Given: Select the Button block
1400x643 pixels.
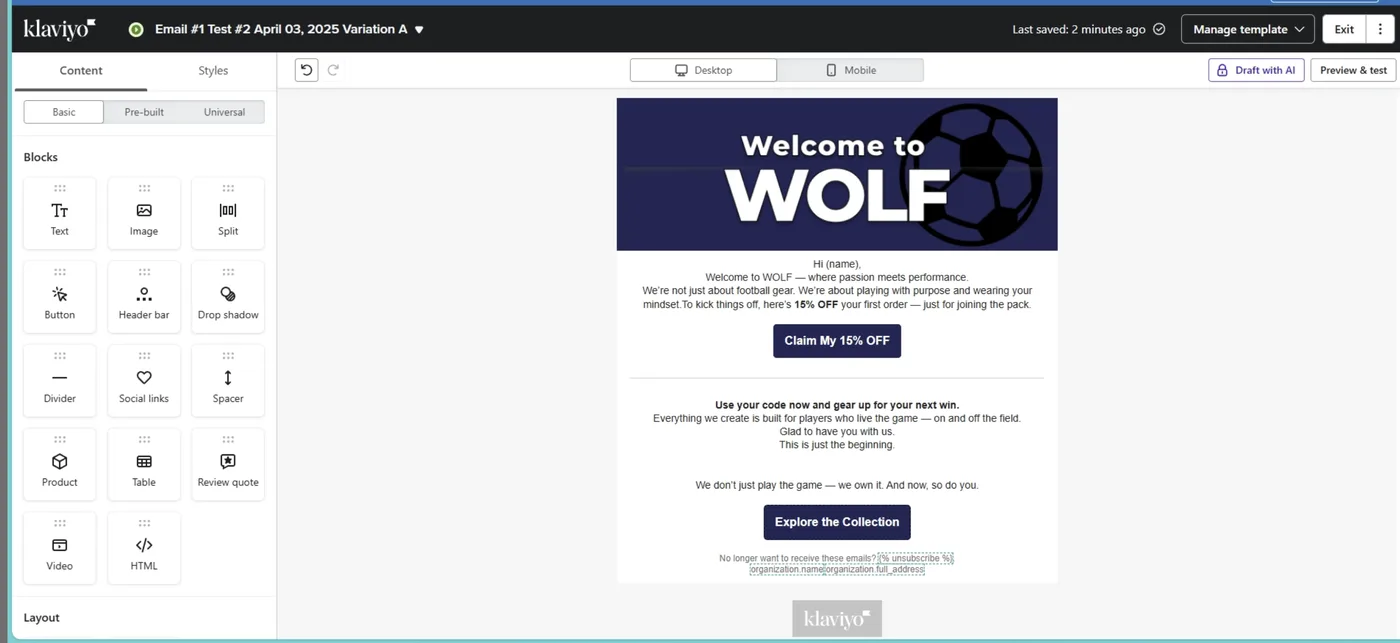Looking at the screenshot, I should click(60, 297).
